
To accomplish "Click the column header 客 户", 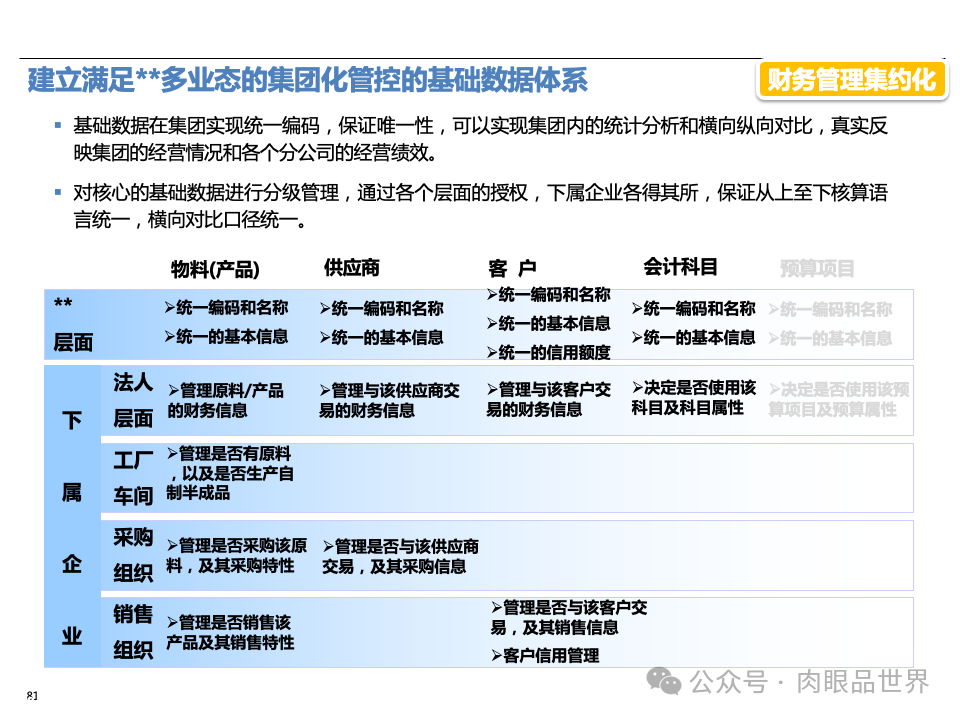I will click(x=512, y=268).
